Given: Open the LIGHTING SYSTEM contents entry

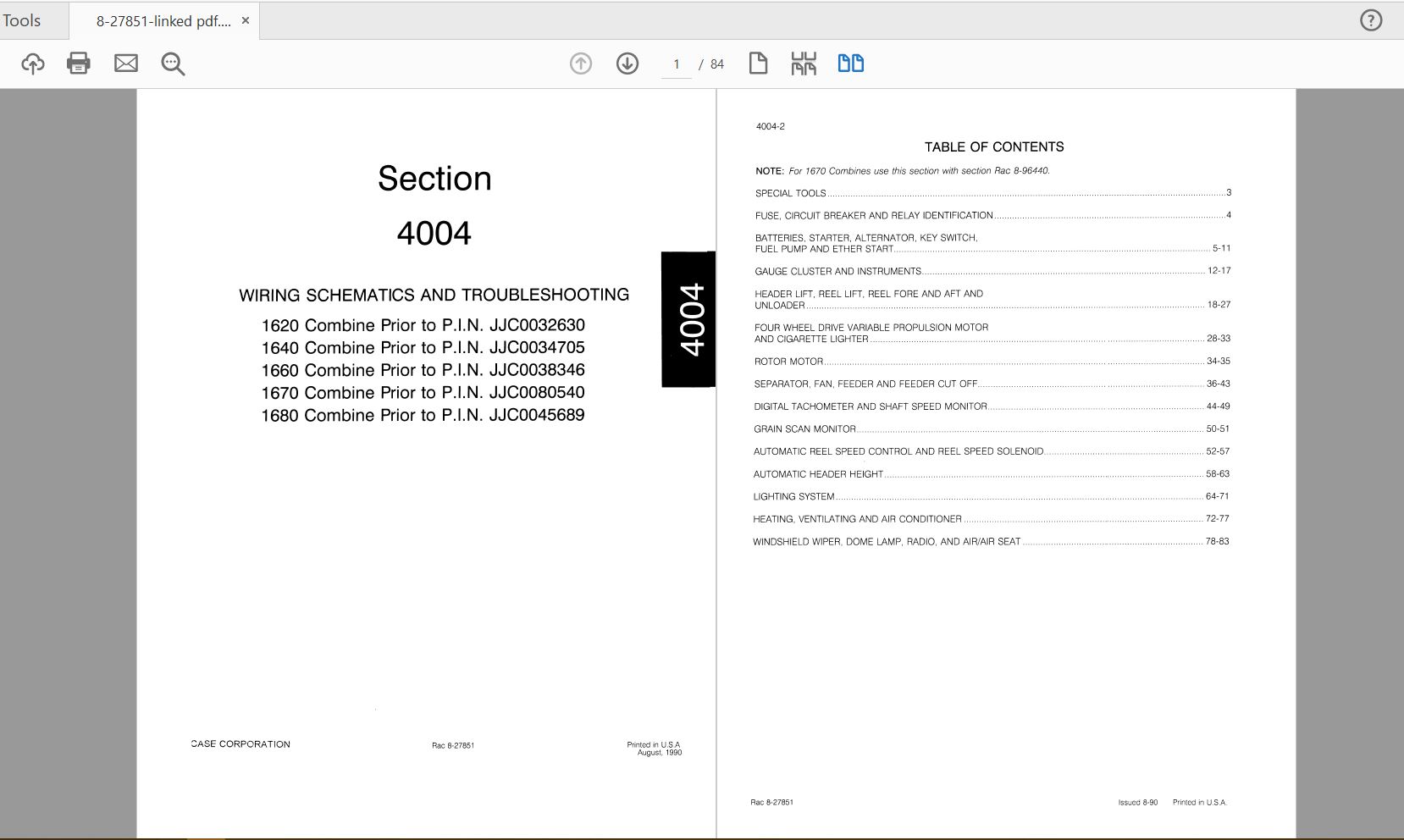Looking at the screenshot, I should coord(993,496).
